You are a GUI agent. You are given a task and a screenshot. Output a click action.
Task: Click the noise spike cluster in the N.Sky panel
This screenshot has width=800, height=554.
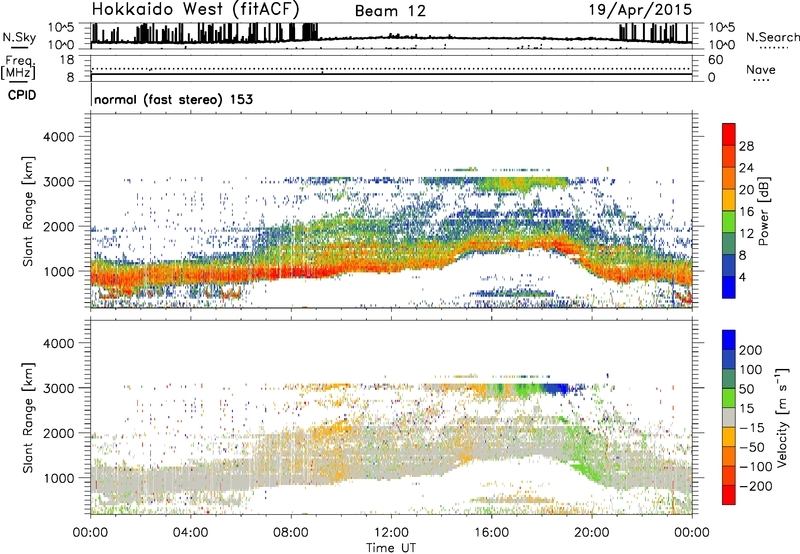(204, 33)
